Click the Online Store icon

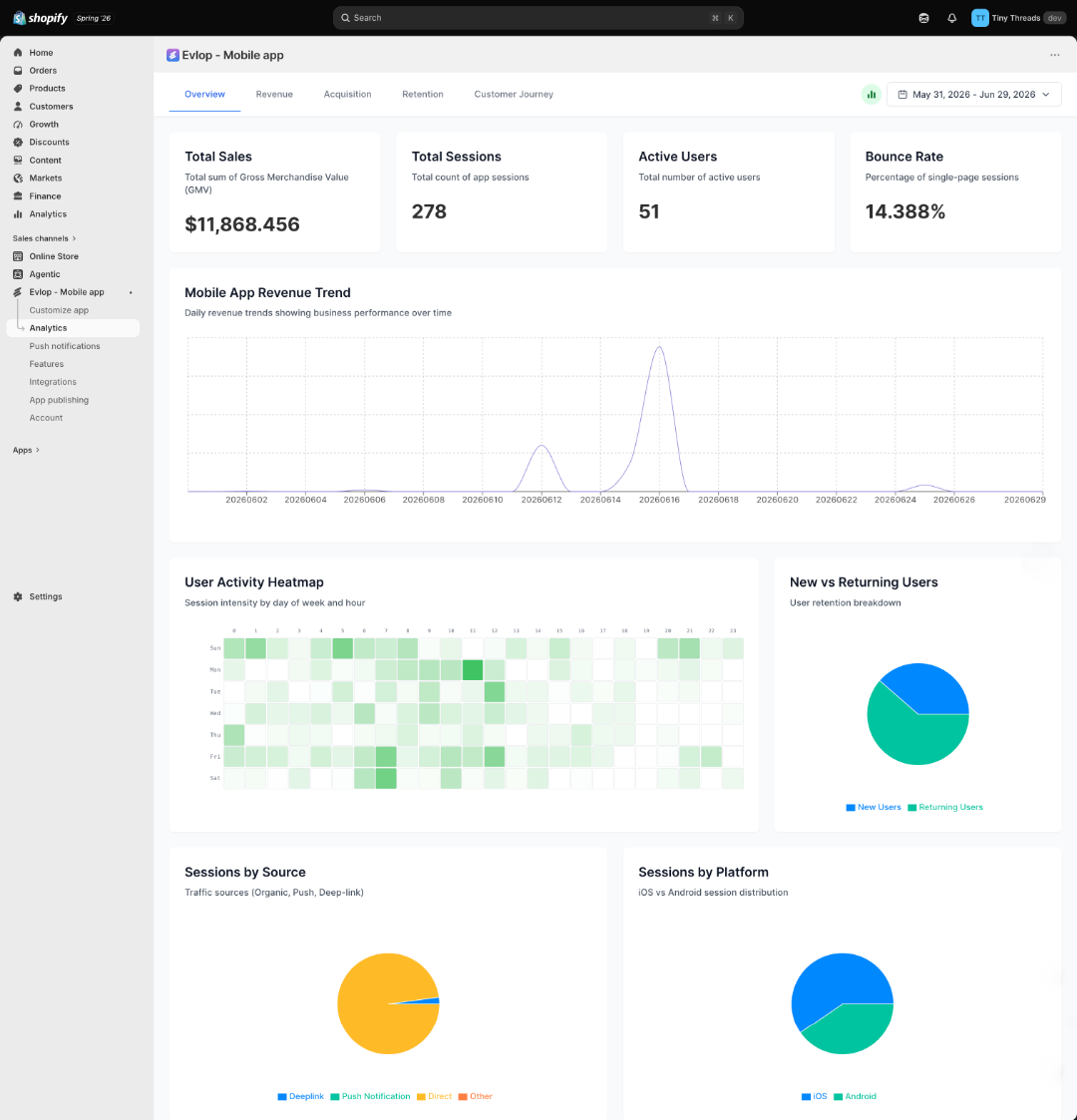[18, 256]
